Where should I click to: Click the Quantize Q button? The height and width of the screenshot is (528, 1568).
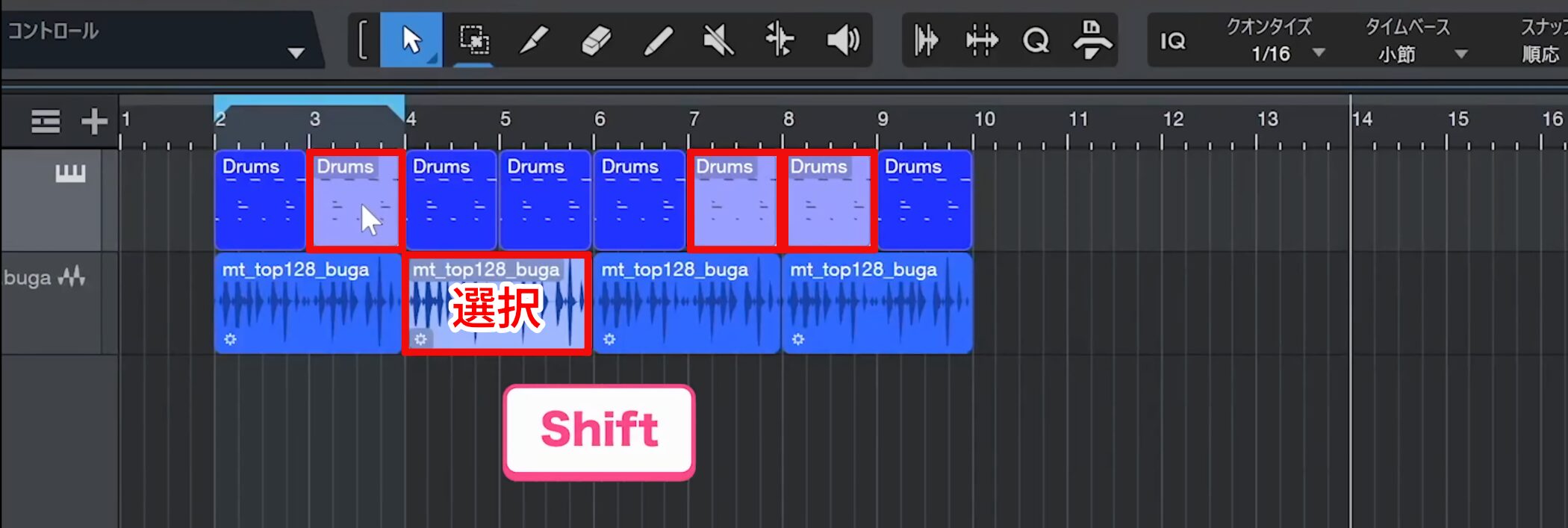(x=1036, y=40)
